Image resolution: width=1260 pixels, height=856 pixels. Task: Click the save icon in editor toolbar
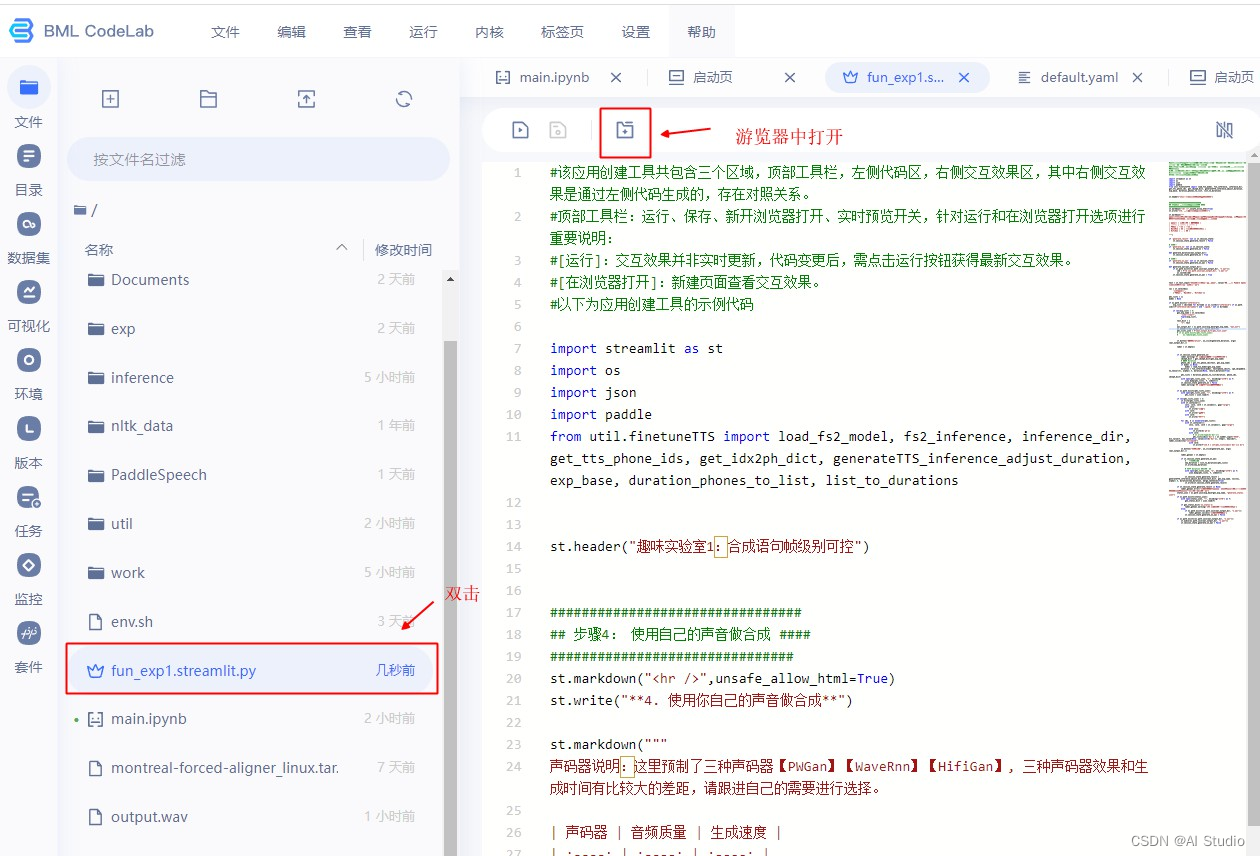[x=558, y=130]
